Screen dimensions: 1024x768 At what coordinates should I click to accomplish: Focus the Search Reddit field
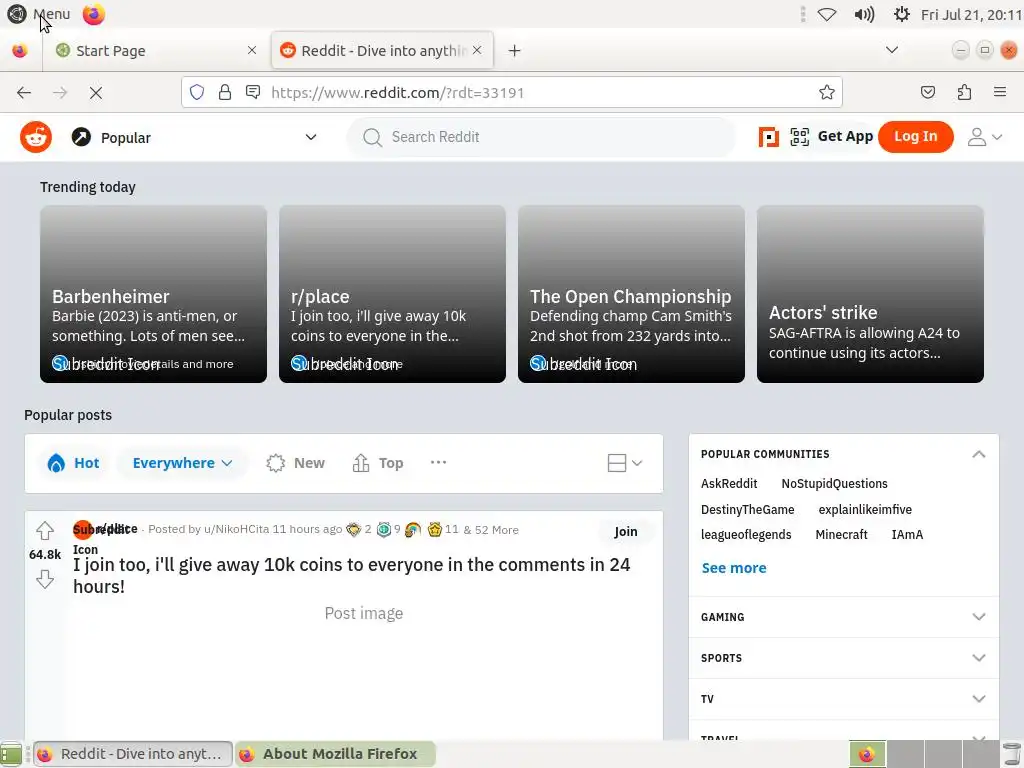[541, 137]
